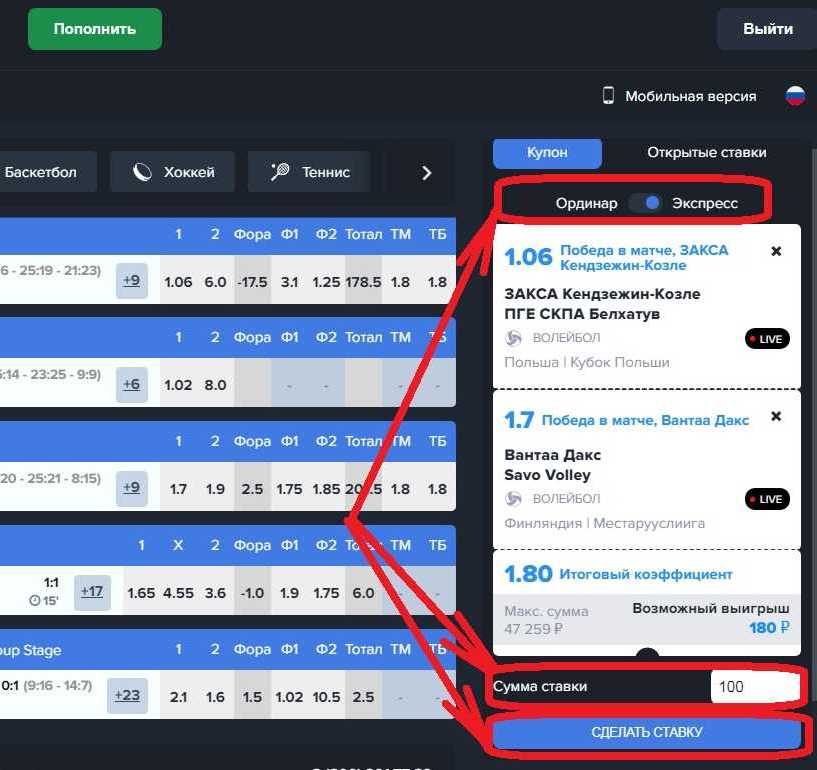Screen dimensions: 817x770
Task: Click volleyball icon in Vantaa Ducks bet
Action: pyautogui.click(x=514, y=498)
